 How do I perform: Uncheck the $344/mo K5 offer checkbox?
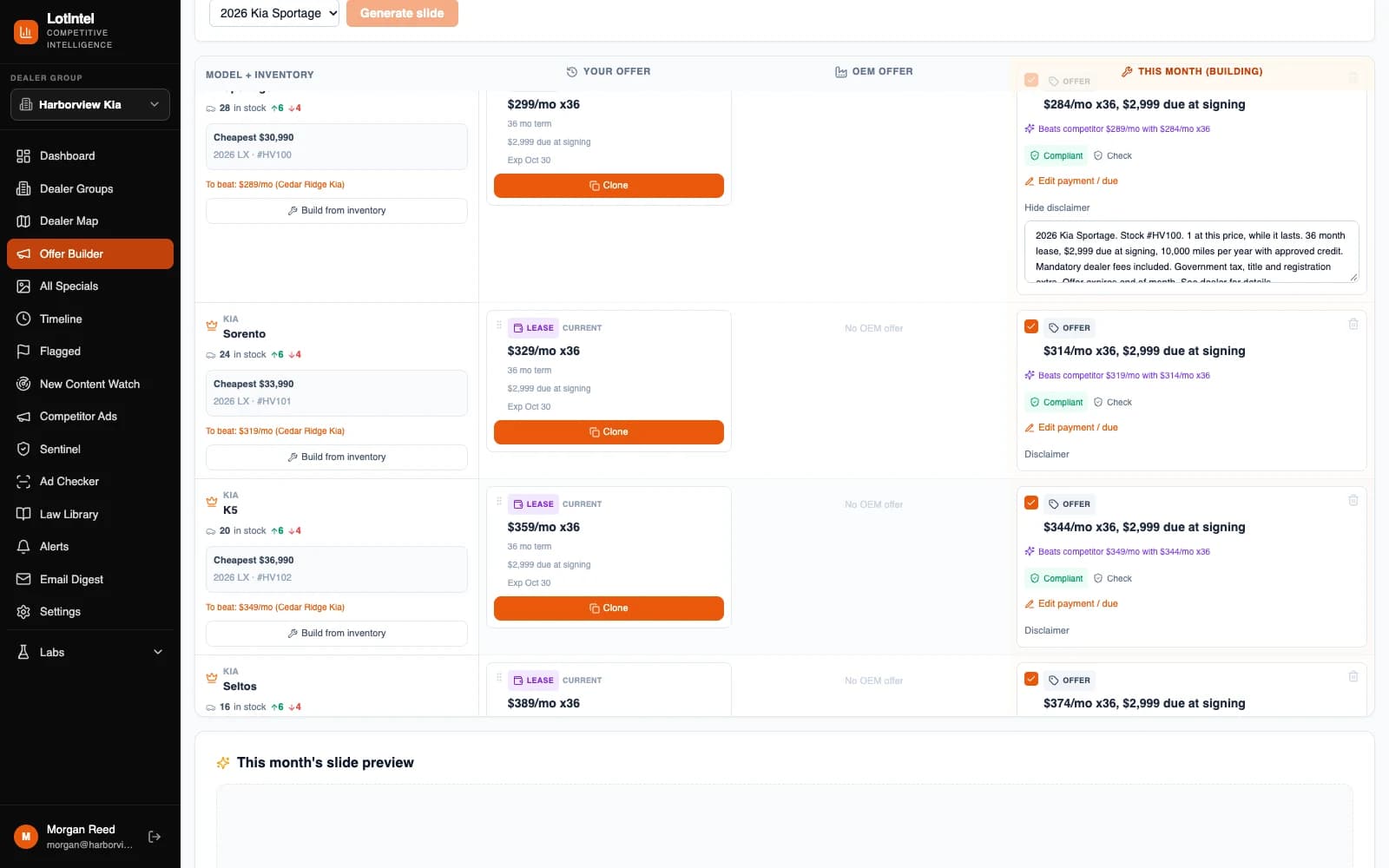click(1031, 503)
